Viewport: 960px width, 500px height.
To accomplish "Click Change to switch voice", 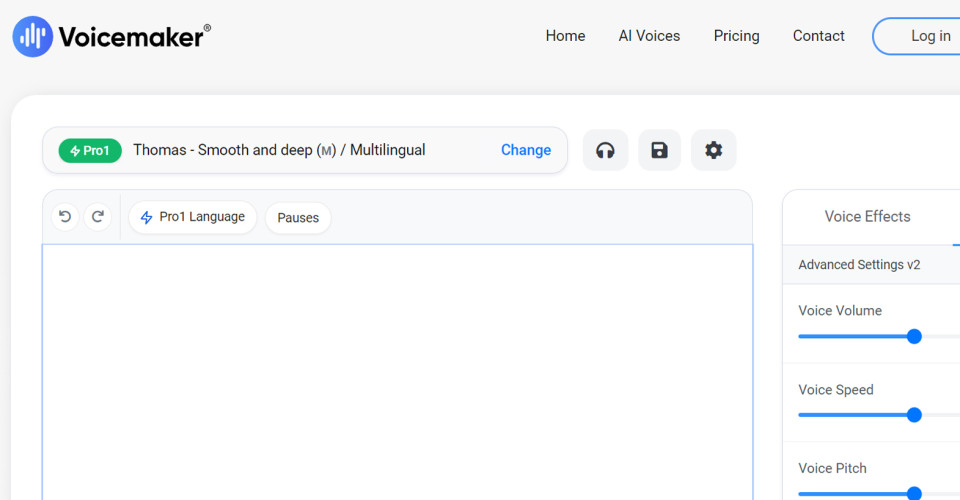I will (x=526, y=150).
